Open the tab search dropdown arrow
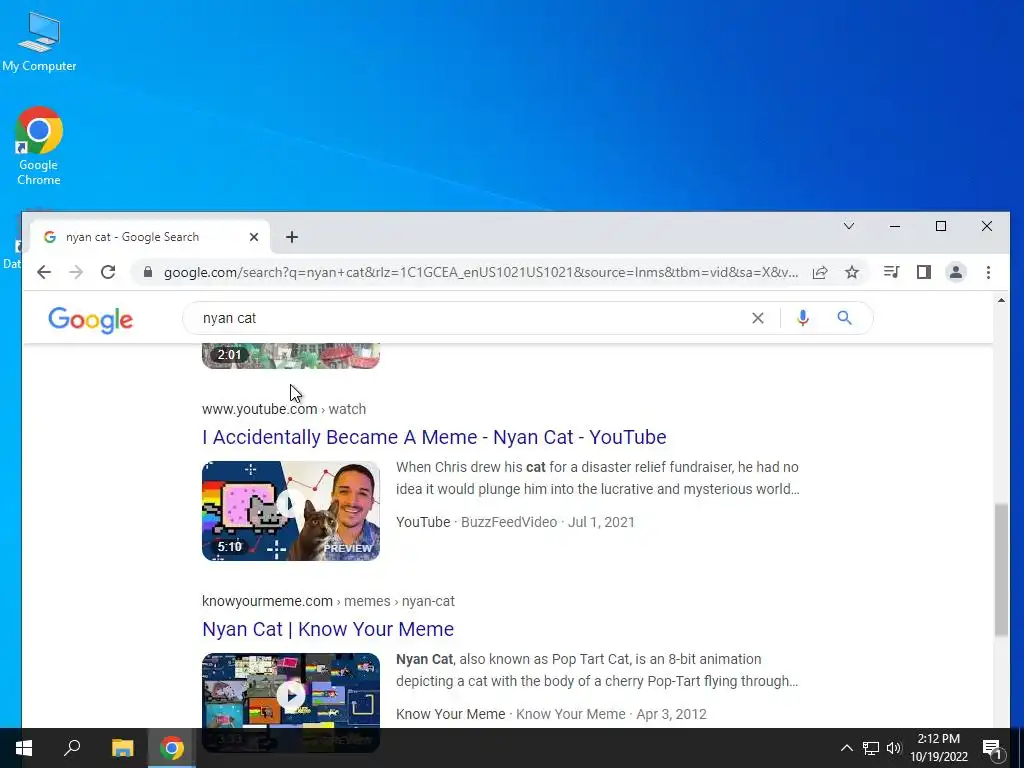This screenshot has width=1024, height=768. tap(848, 226)
